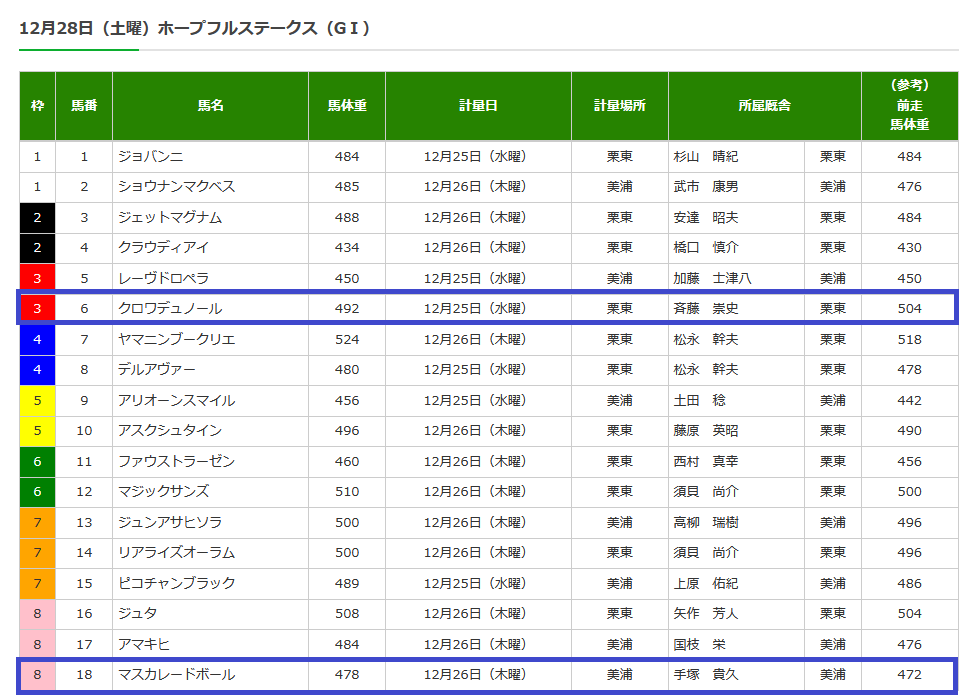Click trainer name 斉藤 崇史
This screenshot has height=700, width=967.
pos(706,309)
